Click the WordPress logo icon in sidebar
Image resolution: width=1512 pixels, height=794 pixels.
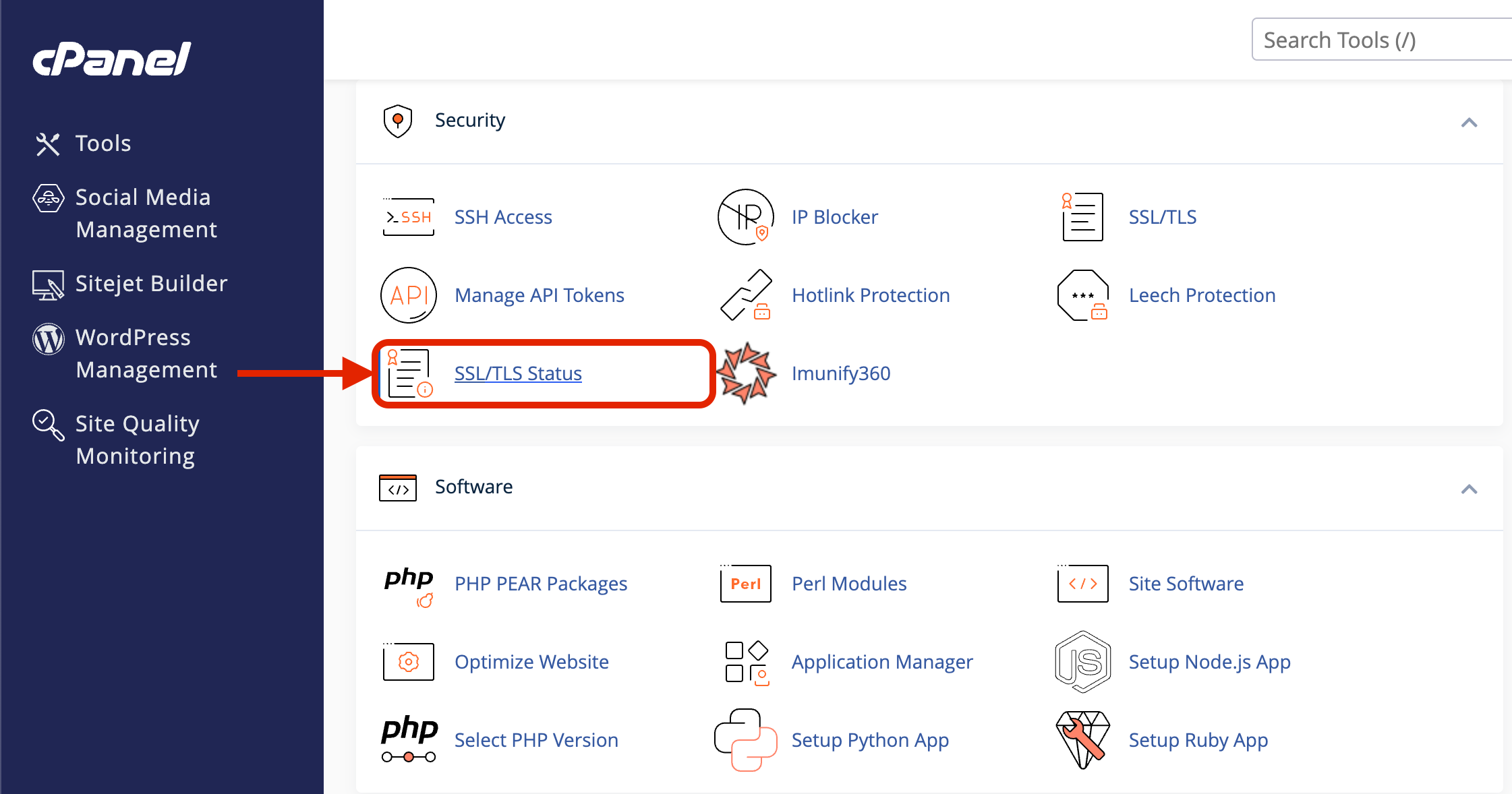[49, 338]
